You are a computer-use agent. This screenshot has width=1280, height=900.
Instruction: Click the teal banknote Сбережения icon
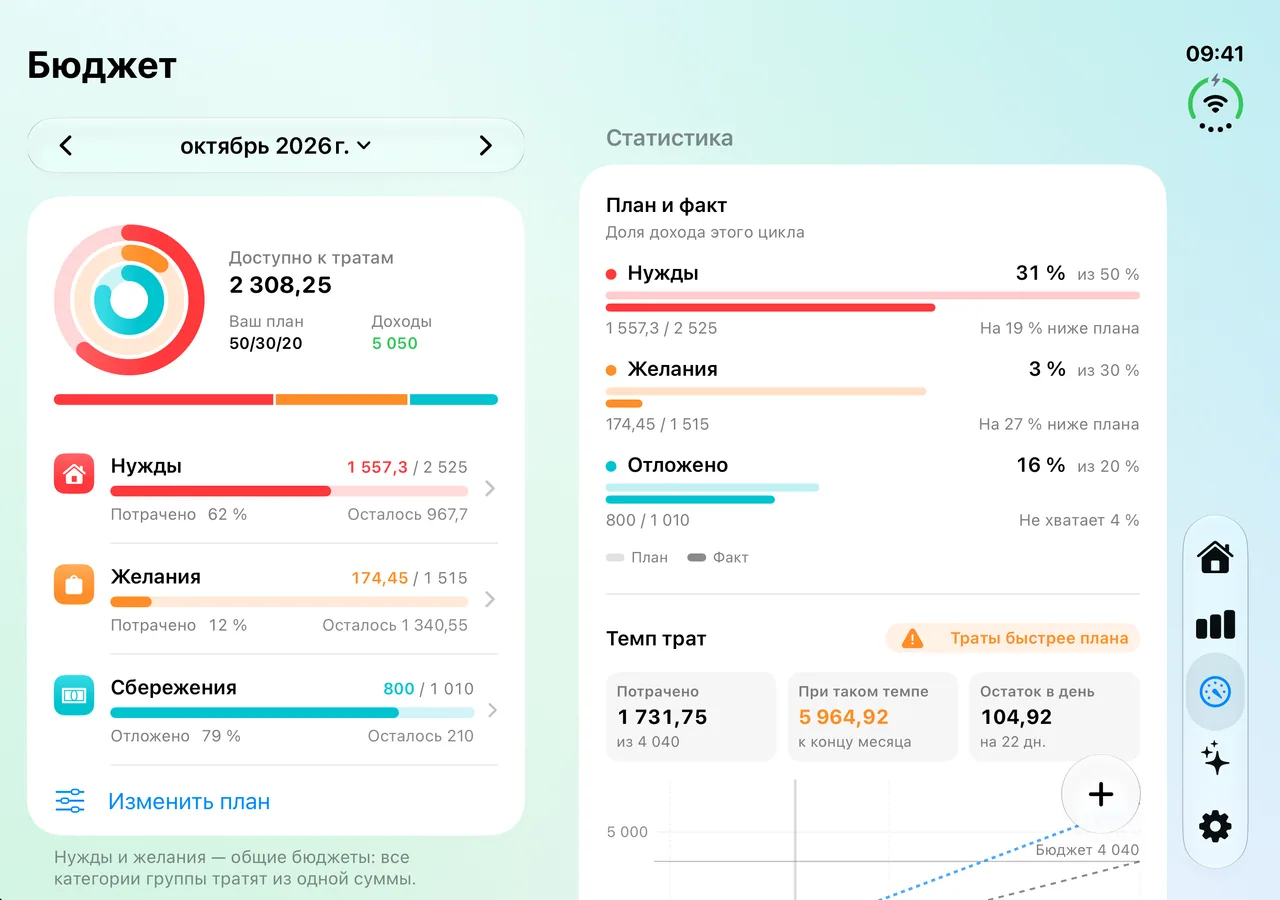coord(74,695)
